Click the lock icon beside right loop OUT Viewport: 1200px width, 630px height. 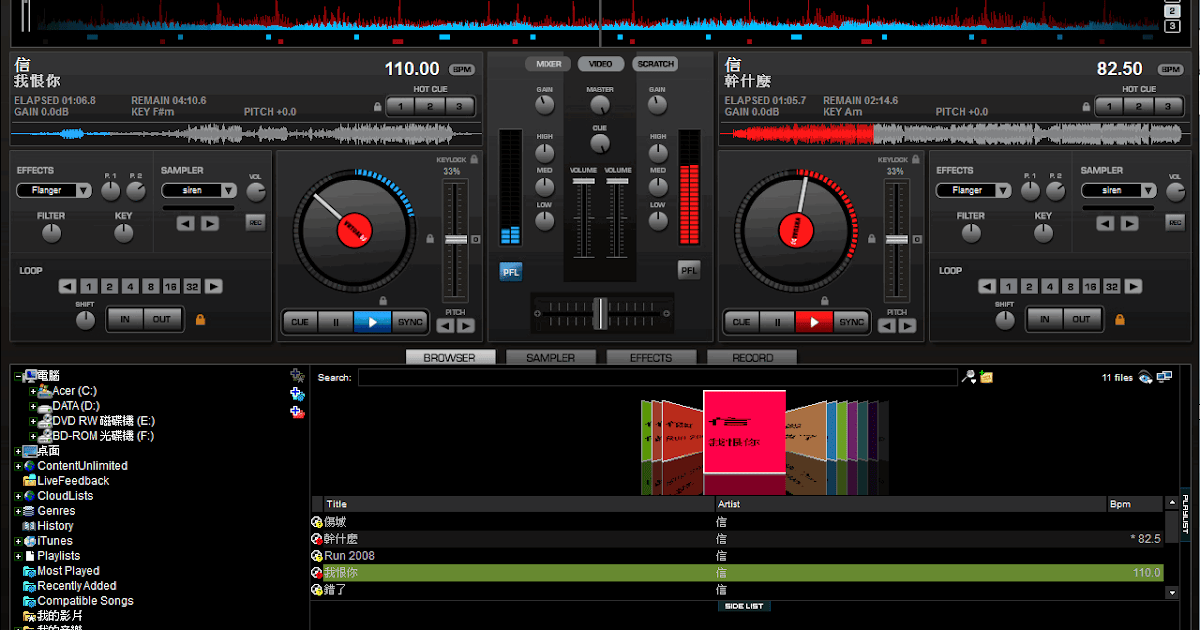(1119, 319)
